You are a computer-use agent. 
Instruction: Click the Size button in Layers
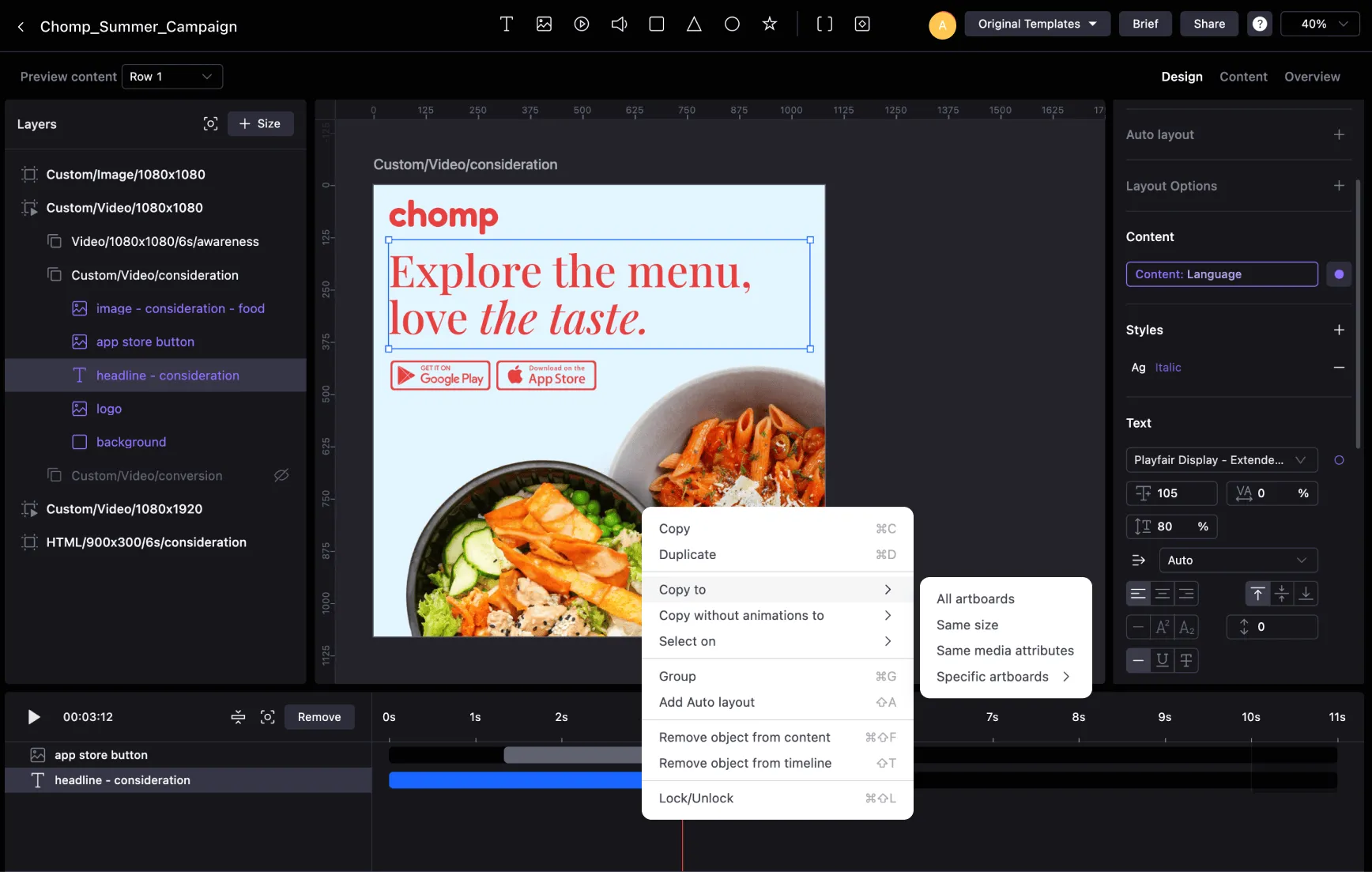coord(261,123)
